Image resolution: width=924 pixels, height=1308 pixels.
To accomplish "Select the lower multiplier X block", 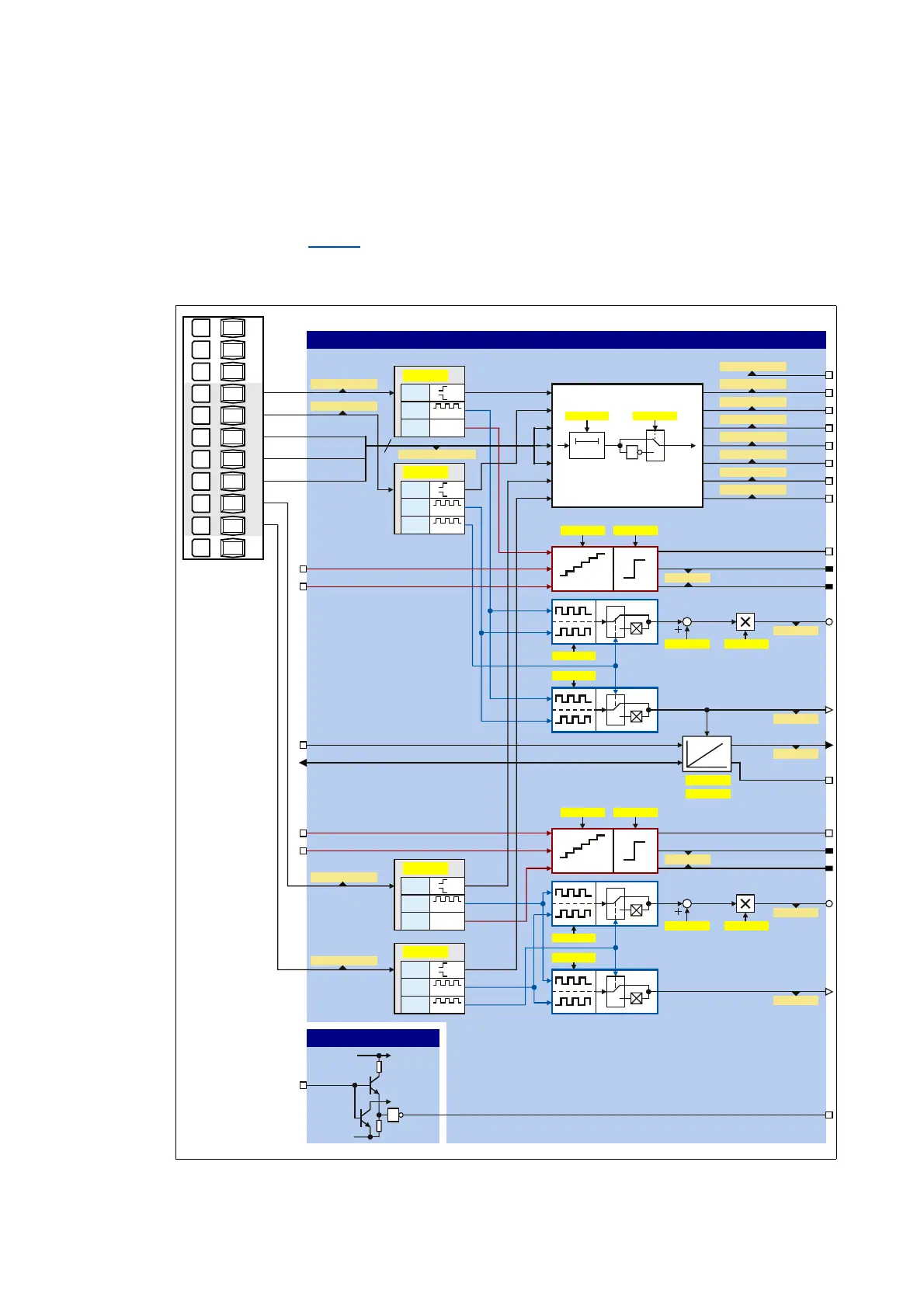I will tap(745, 904).
